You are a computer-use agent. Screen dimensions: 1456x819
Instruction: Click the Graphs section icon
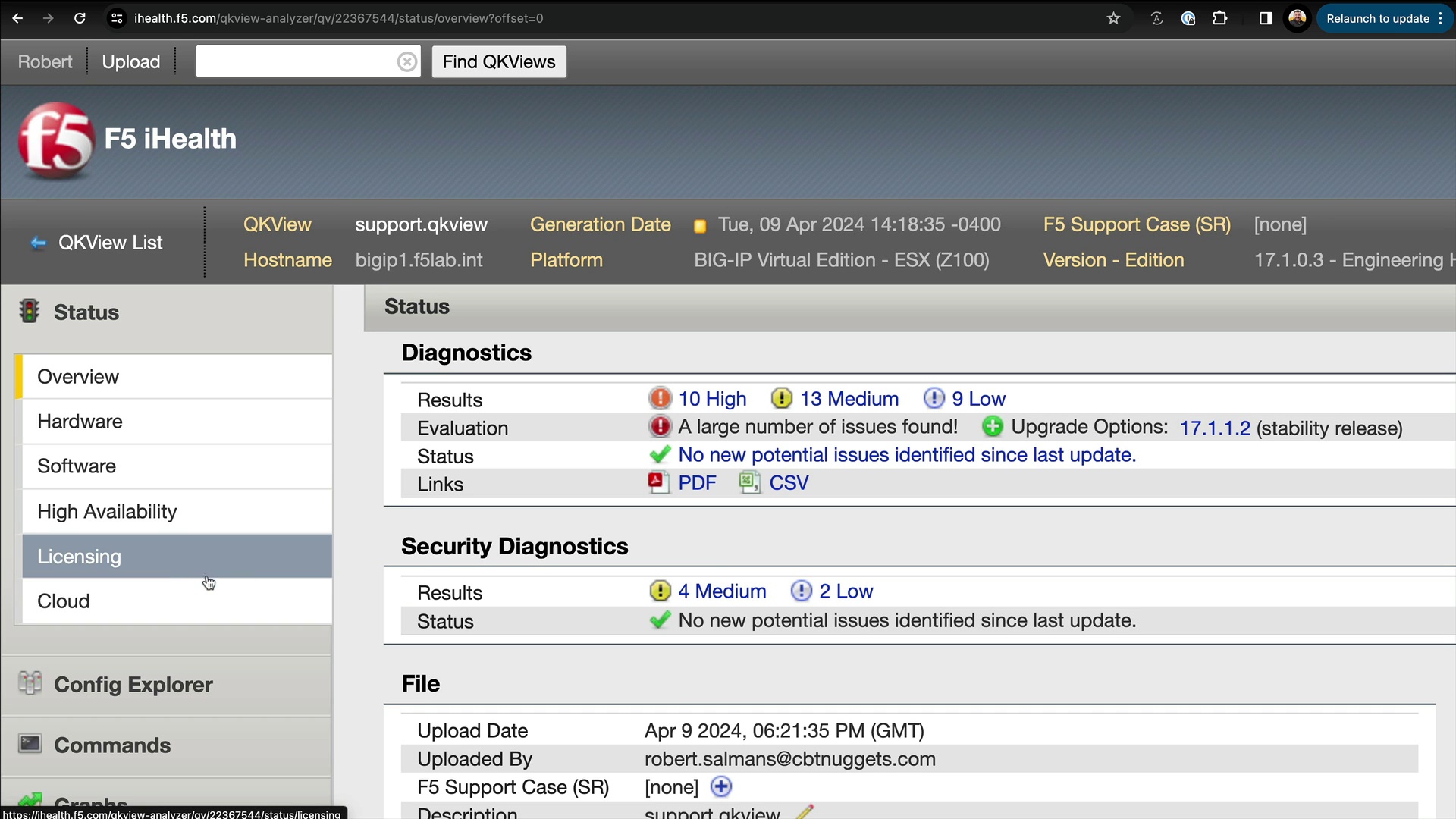[x=32, y=801]
